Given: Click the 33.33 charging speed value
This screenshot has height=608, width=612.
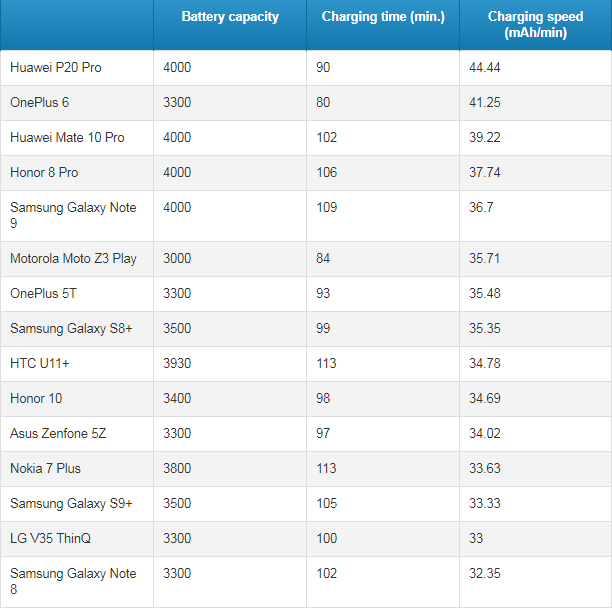Looking at the screenshot, I should click(485, 503).
